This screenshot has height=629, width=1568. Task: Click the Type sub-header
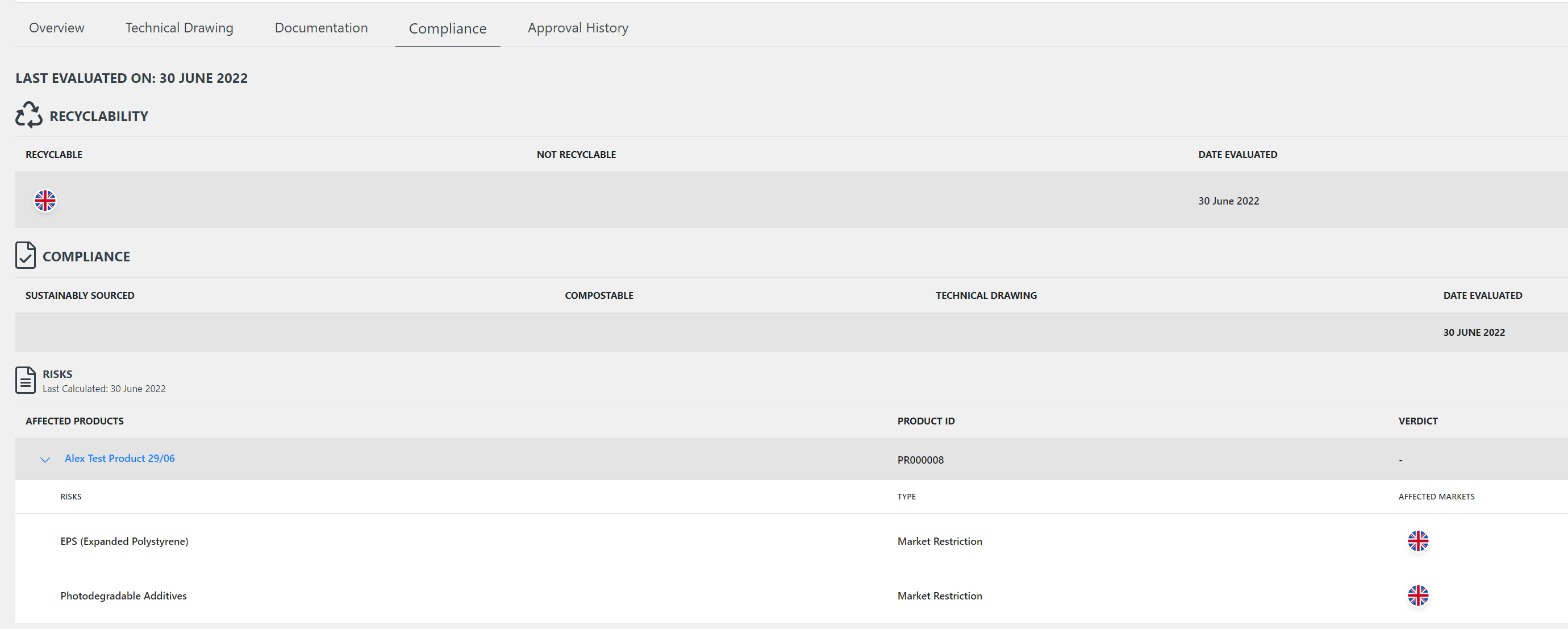point(906,497)
